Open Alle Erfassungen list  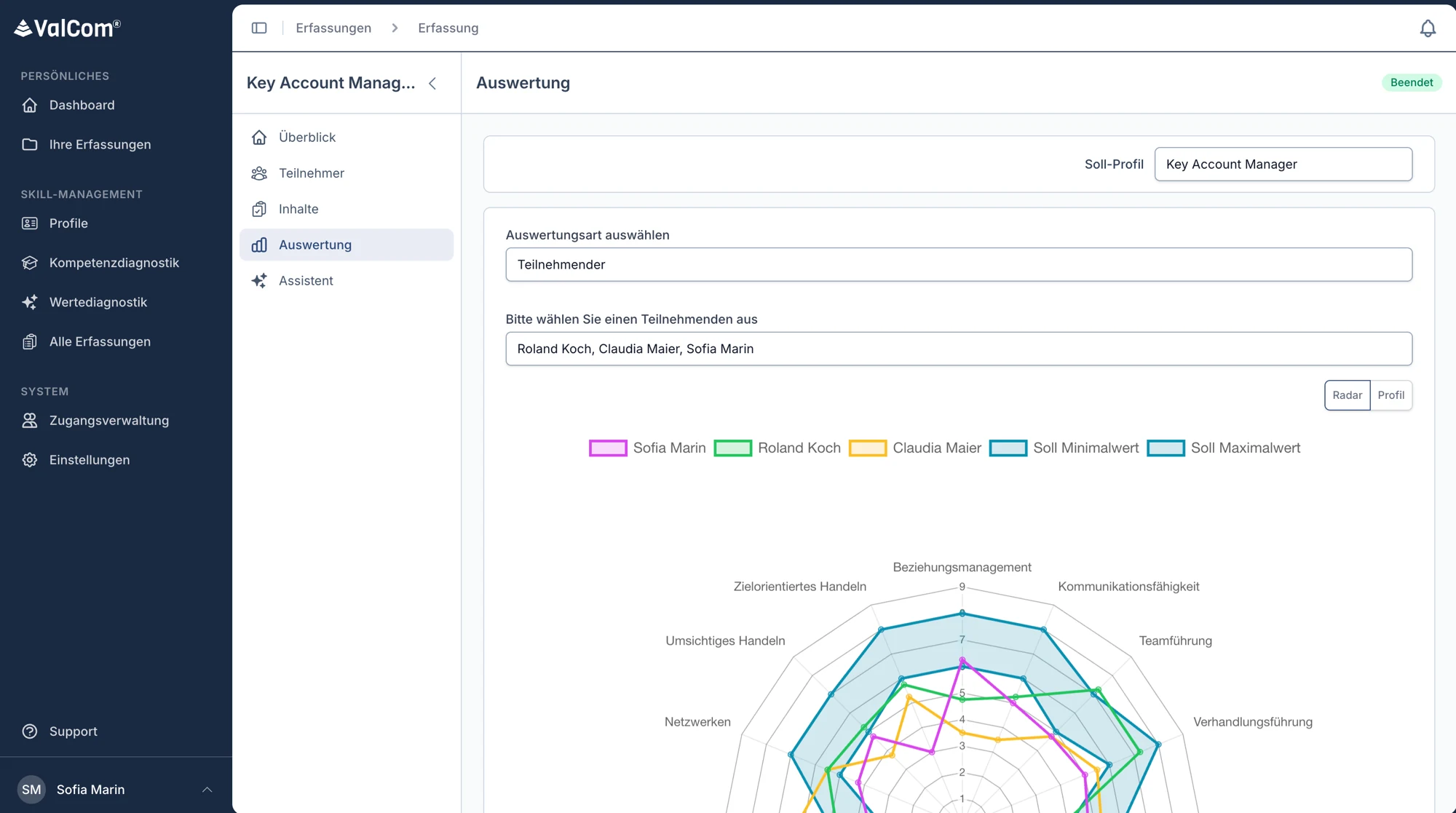click(x=100, y=341)
